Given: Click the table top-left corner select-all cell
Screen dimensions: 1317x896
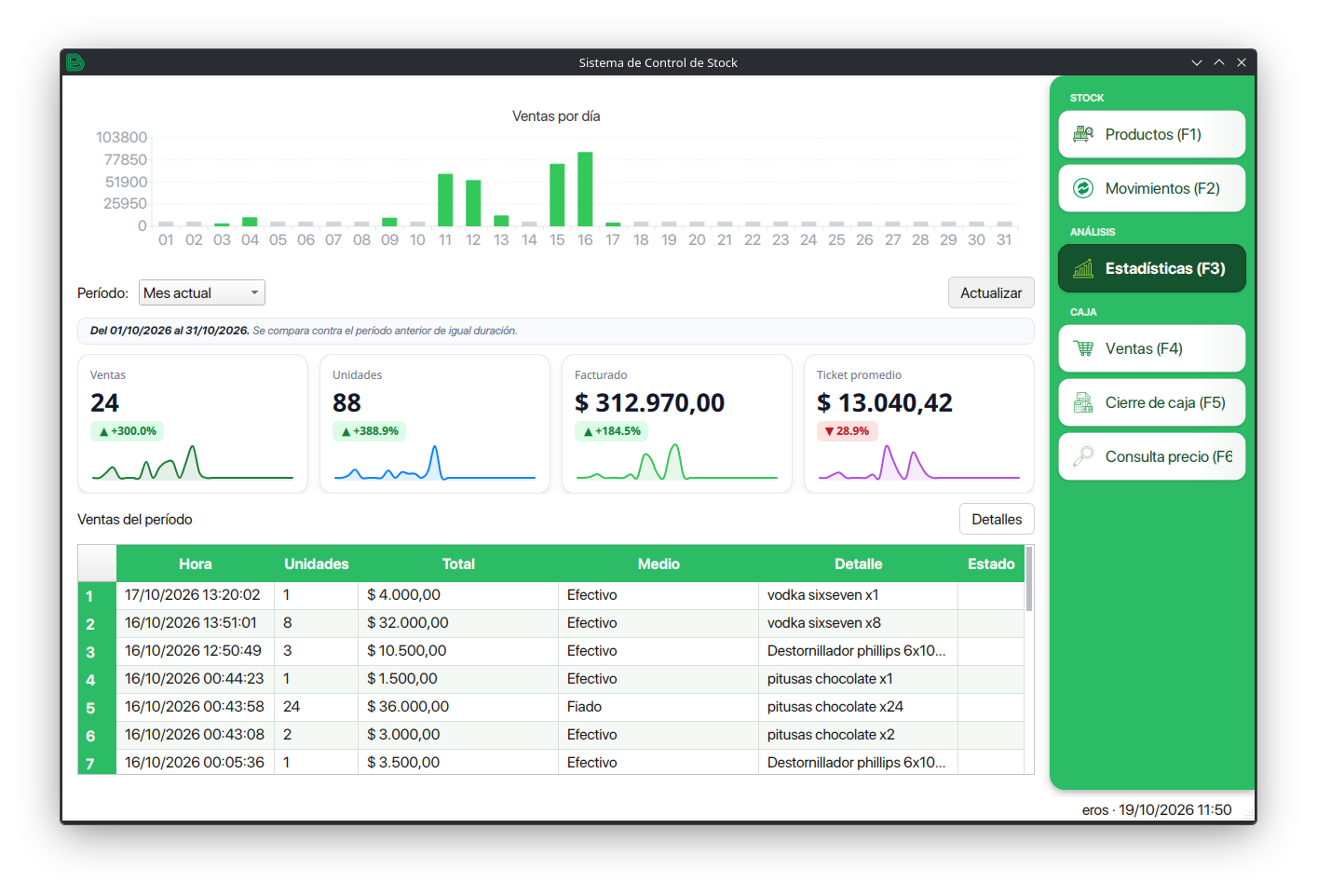Looking at the screenshot, I should coord(97,563).
